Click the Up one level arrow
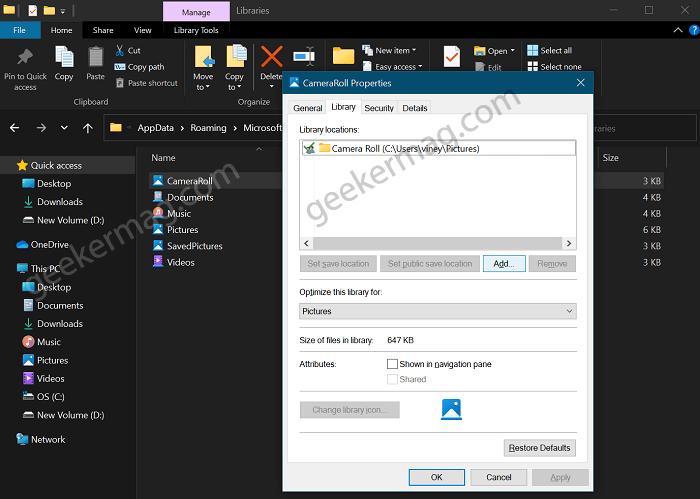 [x=88, y=128]
